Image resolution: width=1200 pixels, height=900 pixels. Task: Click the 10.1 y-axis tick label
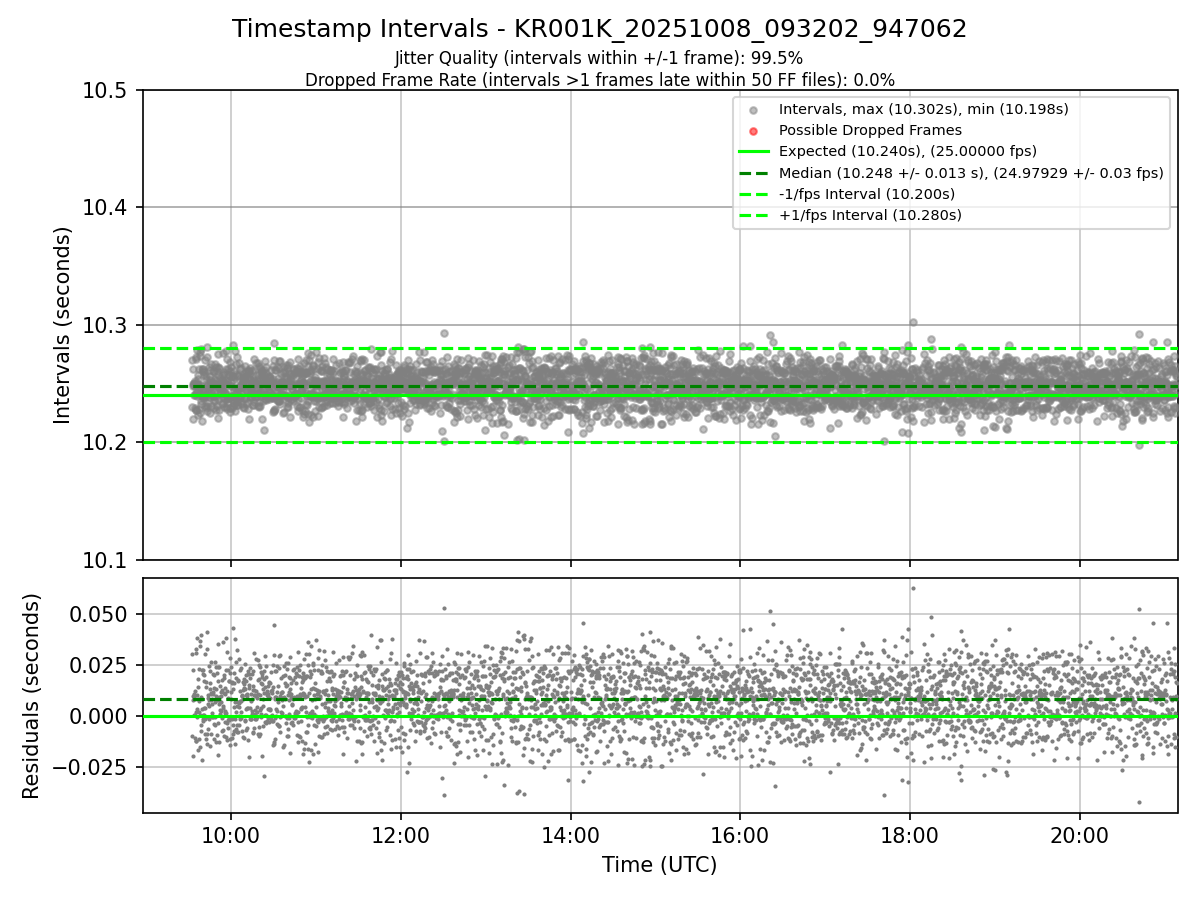(x=104, y=560)
